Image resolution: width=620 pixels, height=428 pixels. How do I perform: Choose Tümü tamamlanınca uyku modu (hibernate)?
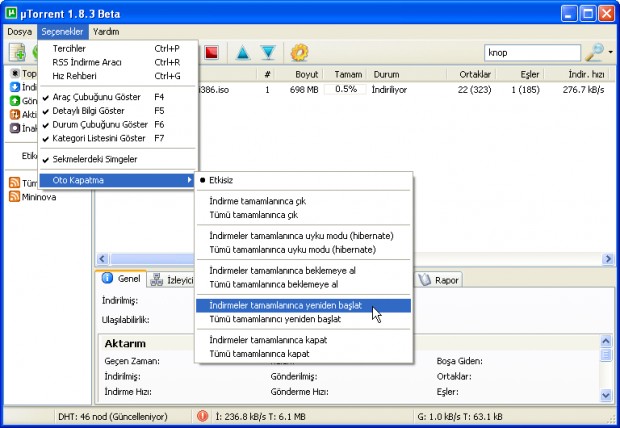pos(304,250)
